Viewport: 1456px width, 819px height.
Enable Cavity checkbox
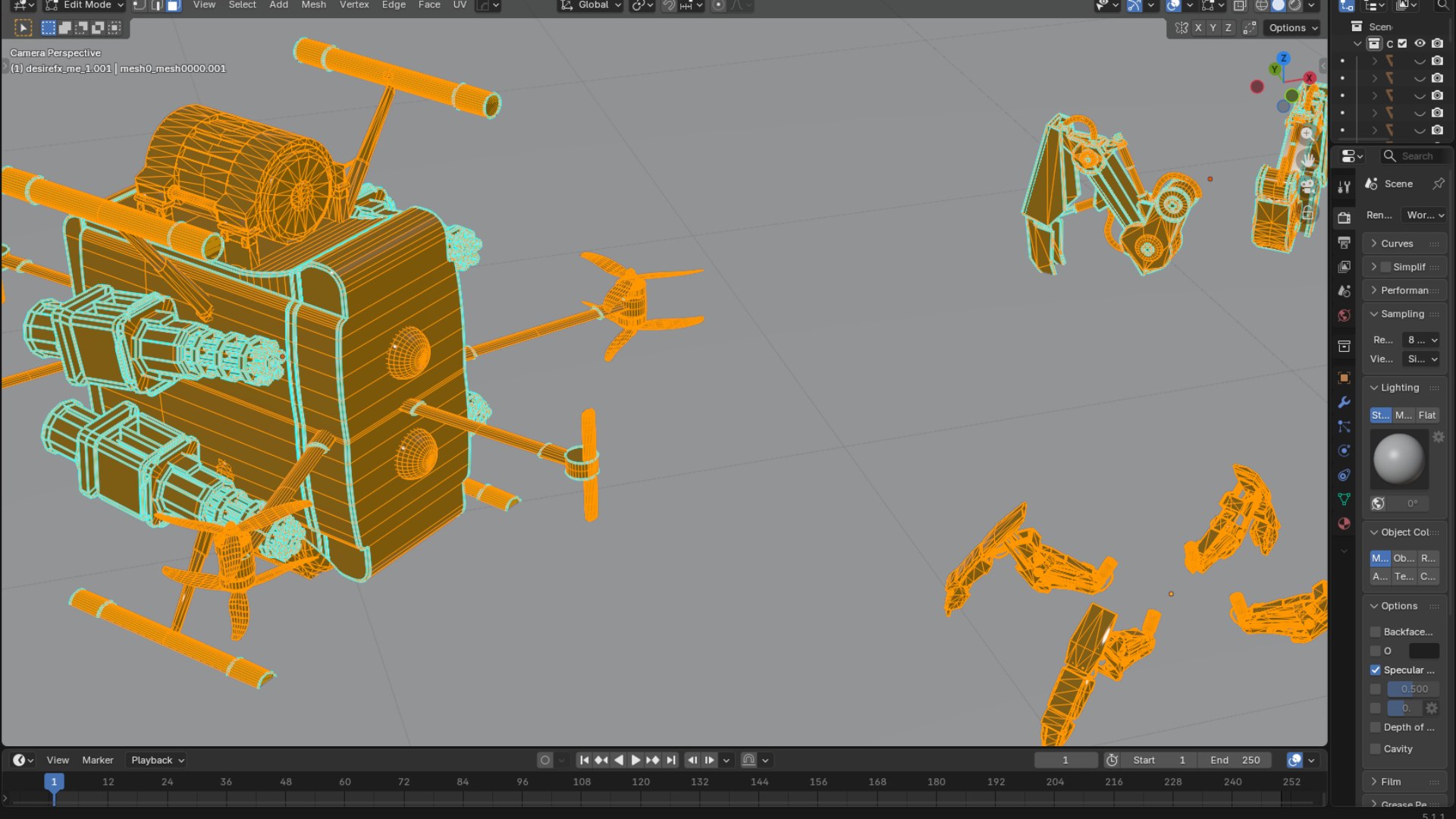click(1375, 748)
